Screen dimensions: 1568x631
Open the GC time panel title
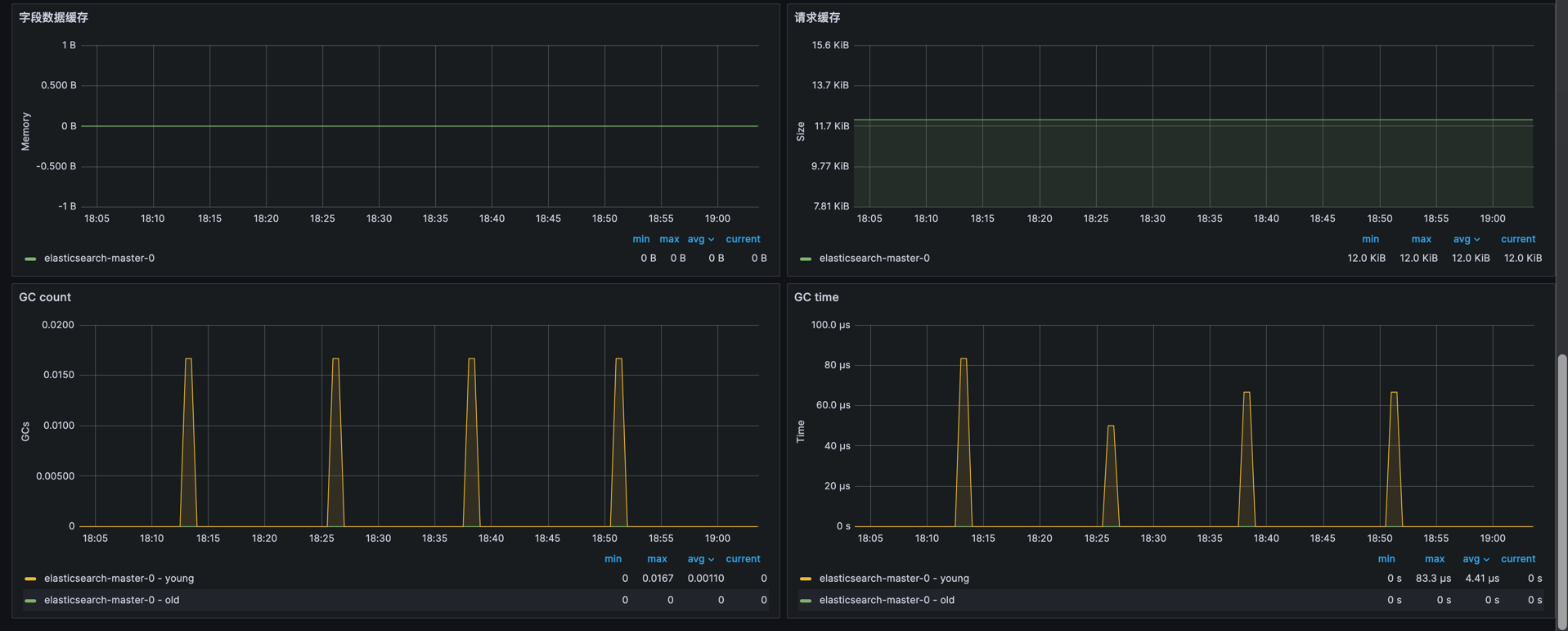coord(816,297)
